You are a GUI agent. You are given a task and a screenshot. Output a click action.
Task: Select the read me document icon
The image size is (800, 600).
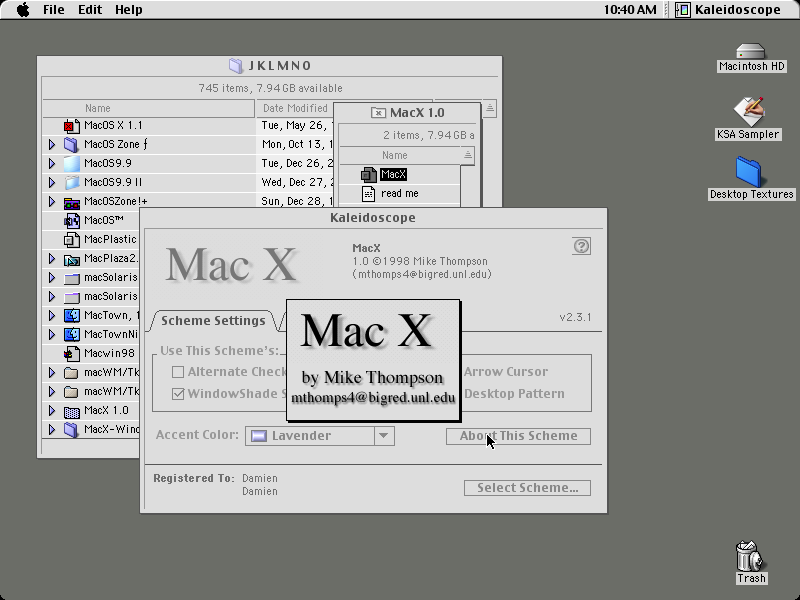(x=368, y=193)
